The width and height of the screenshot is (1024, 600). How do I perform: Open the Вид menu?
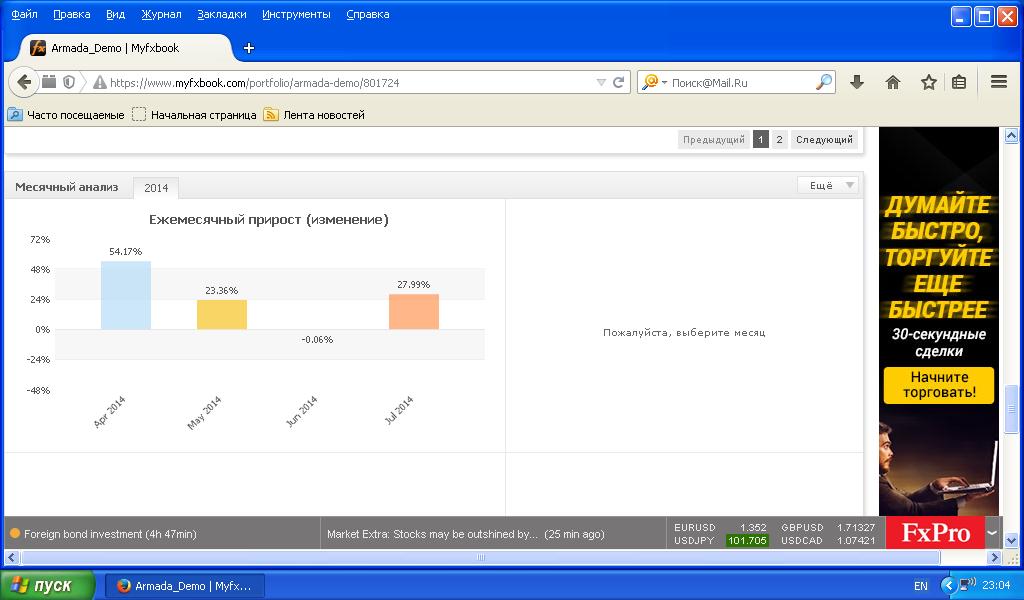pos(116,14)
